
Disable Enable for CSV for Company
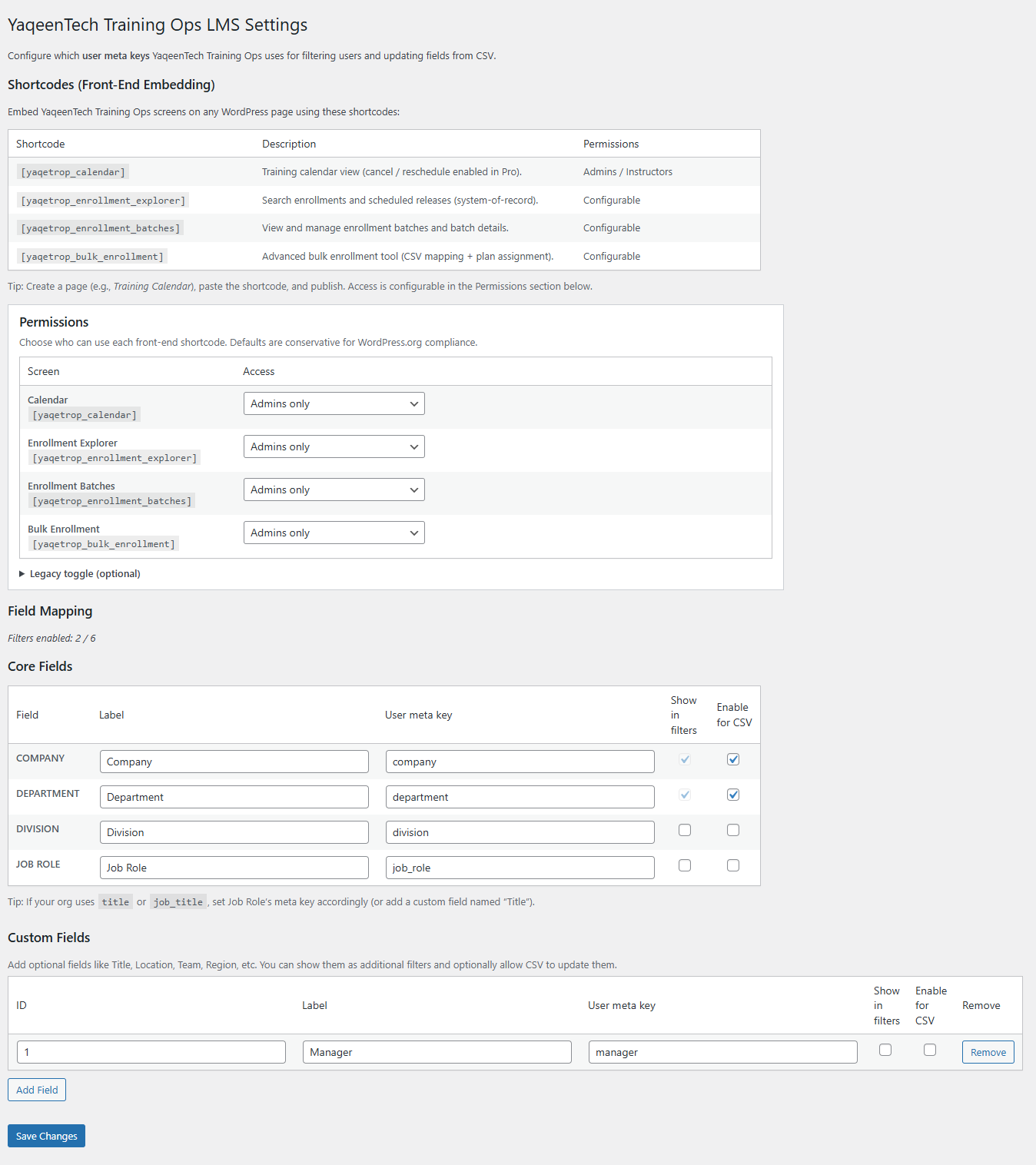732,759
